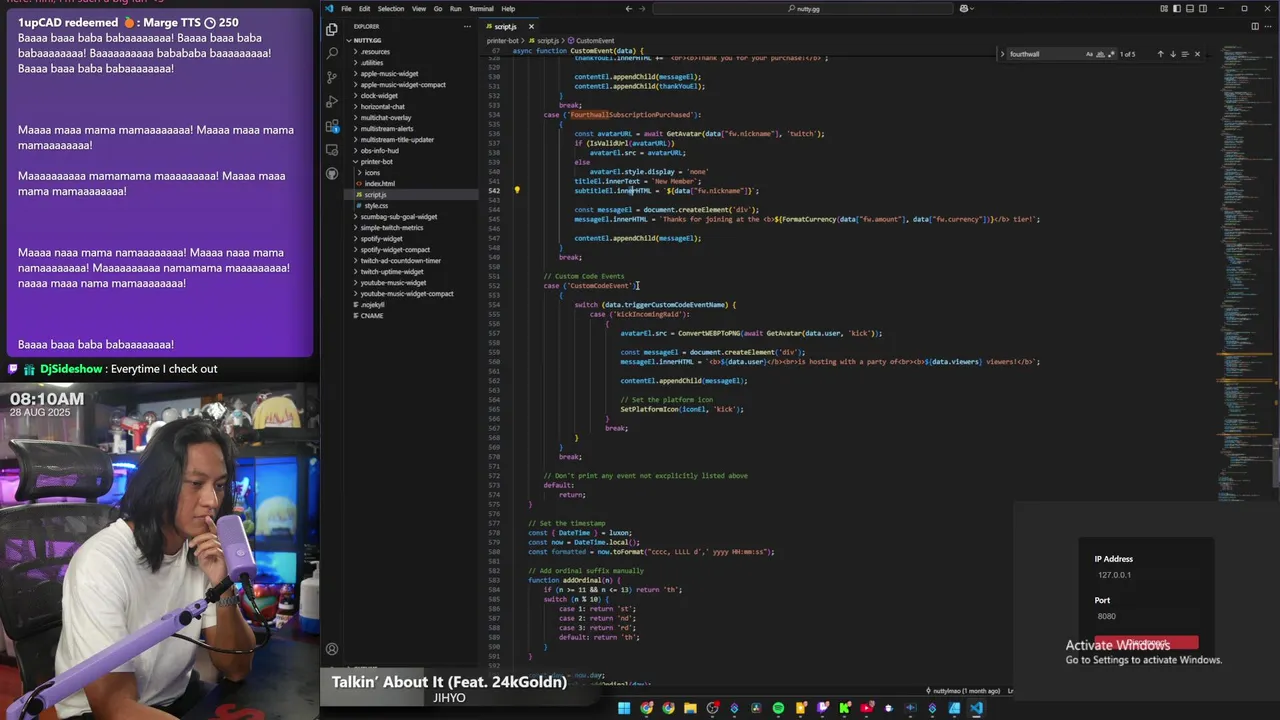Open the Terminal menu
Viewport: 1280px width, 720px height.
[x=481, y=9]
